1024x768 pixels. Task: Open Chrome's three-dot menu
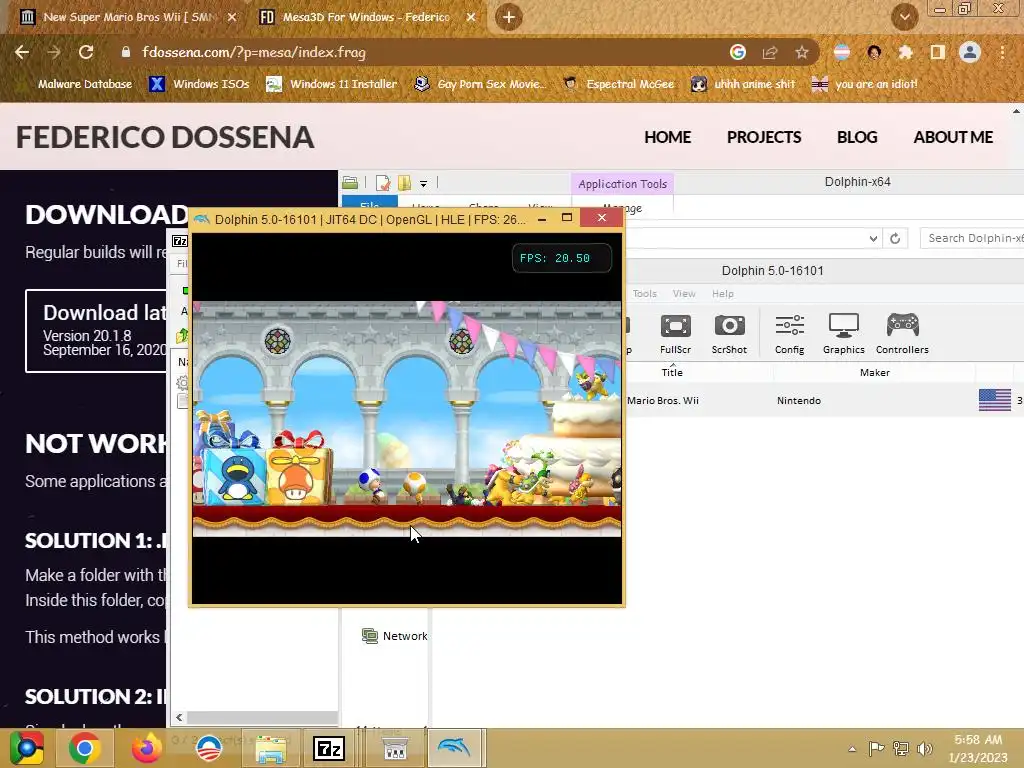pyautogui.click(x=1002, y=52)
